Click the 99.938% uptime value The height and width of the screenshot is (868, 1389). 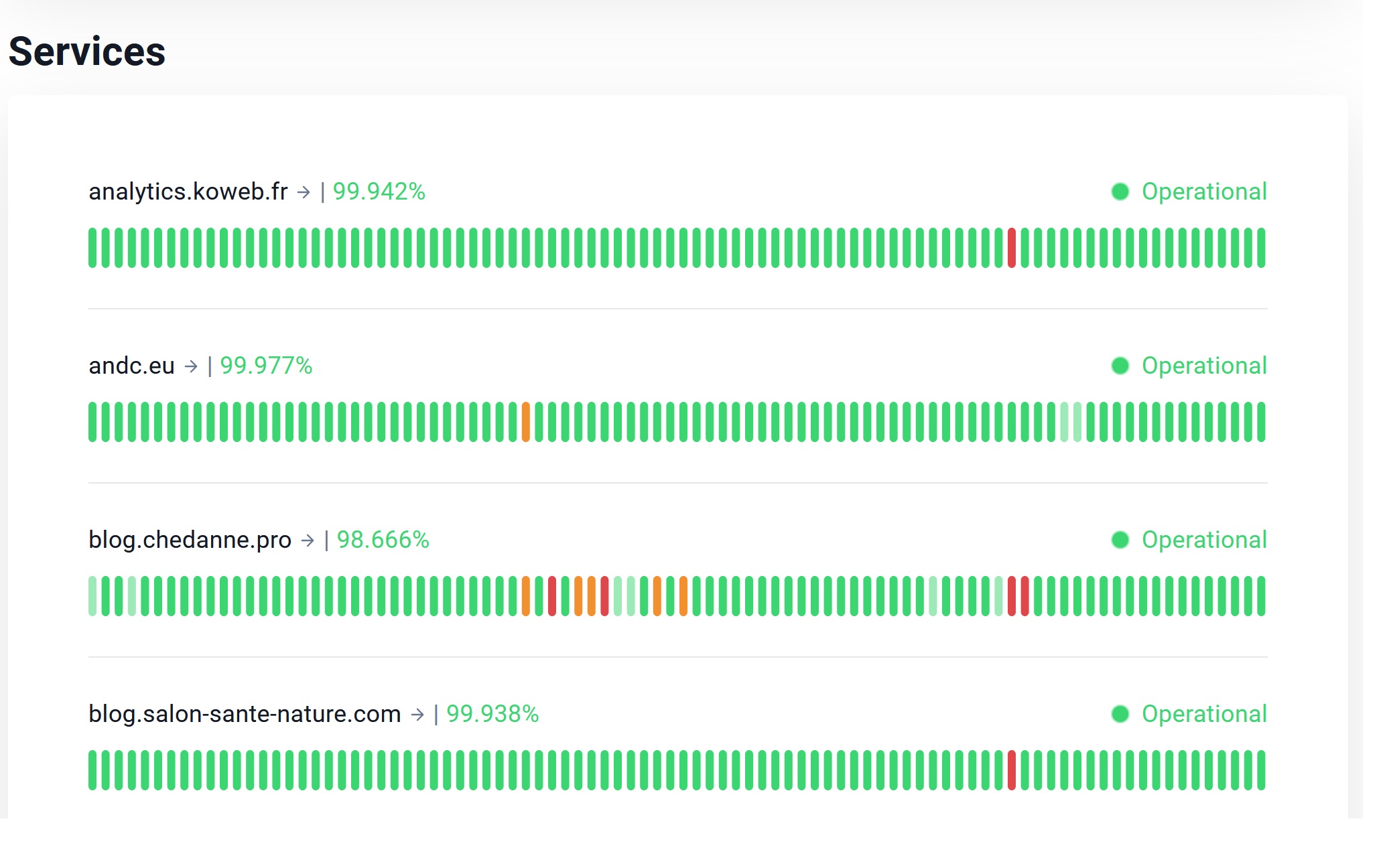492,714
